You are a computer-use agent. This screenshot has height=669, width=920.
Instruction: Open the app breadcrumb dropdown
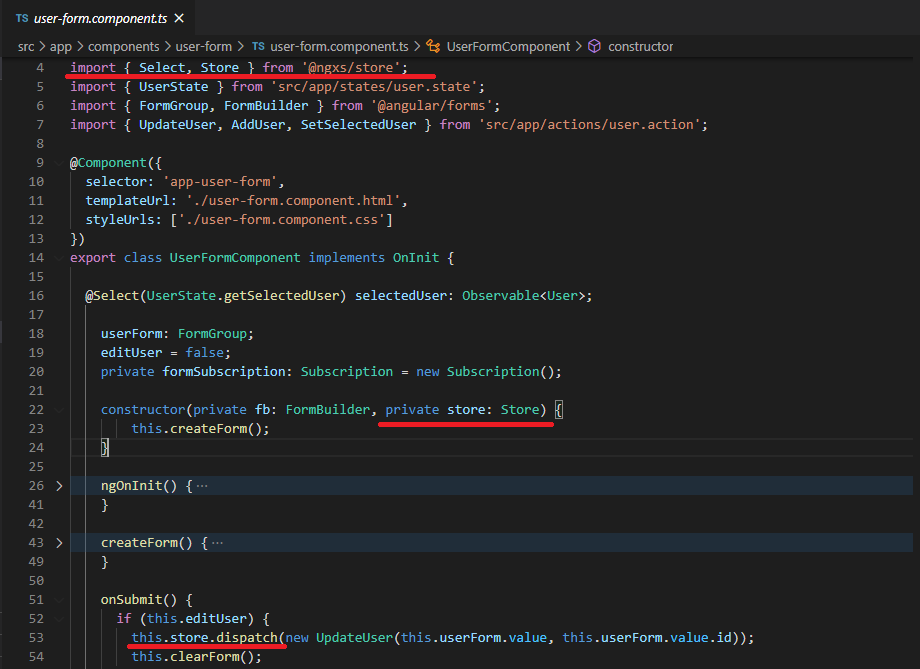[59, 45]
